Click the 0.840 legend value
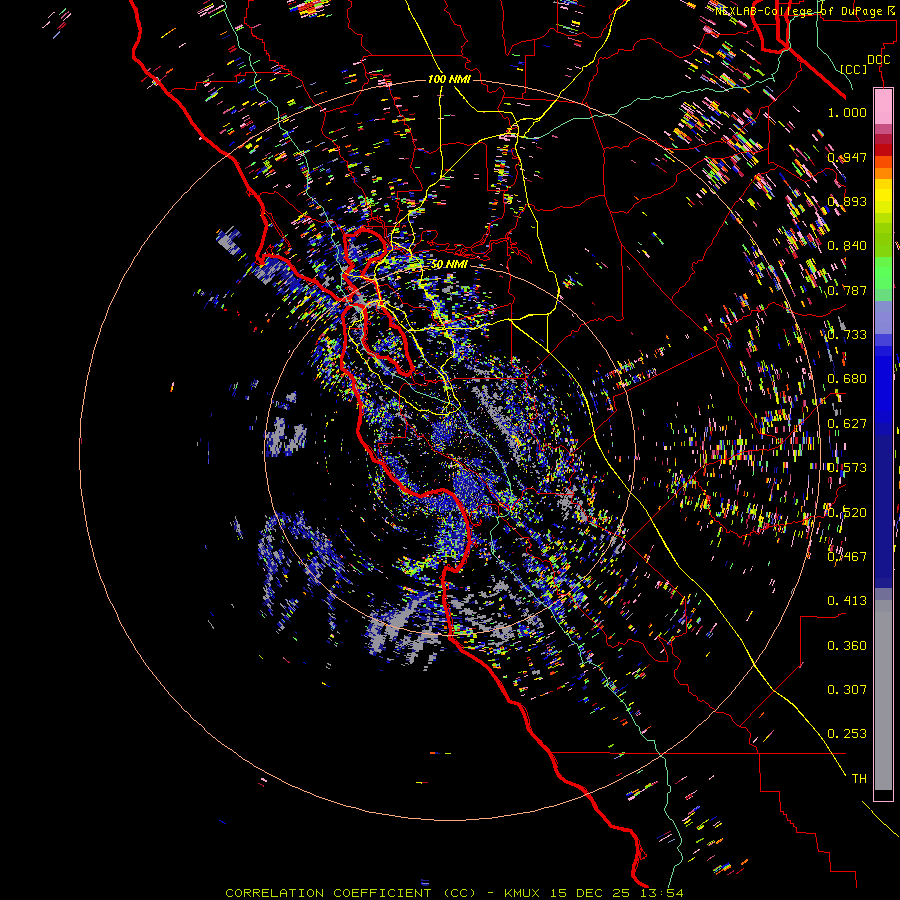The height and width of the screenshot is (900, 900). pyautogui.click(x=847, y=246)
